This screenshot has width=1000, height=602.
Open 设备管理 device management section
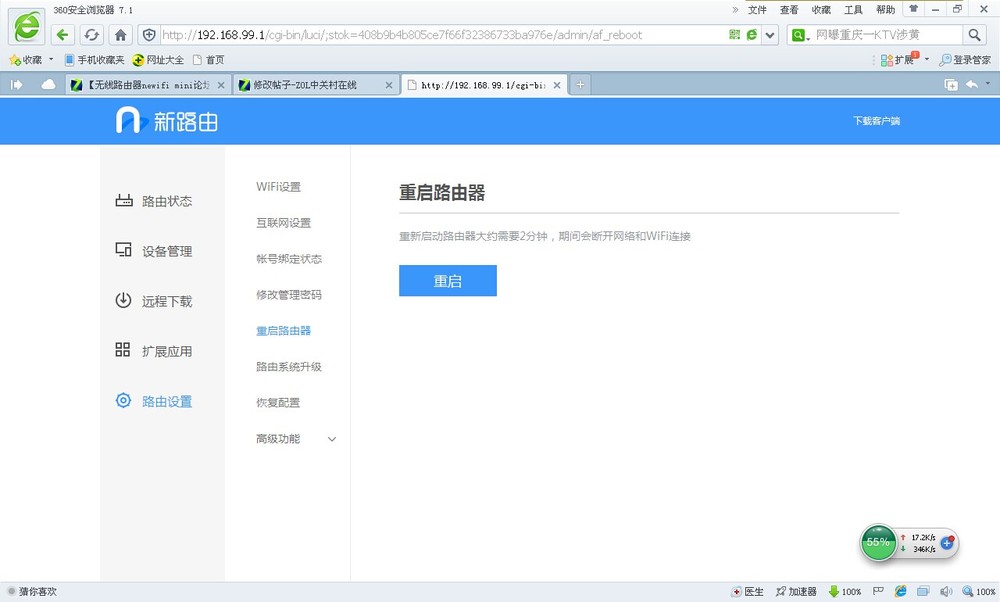(154, 251)
